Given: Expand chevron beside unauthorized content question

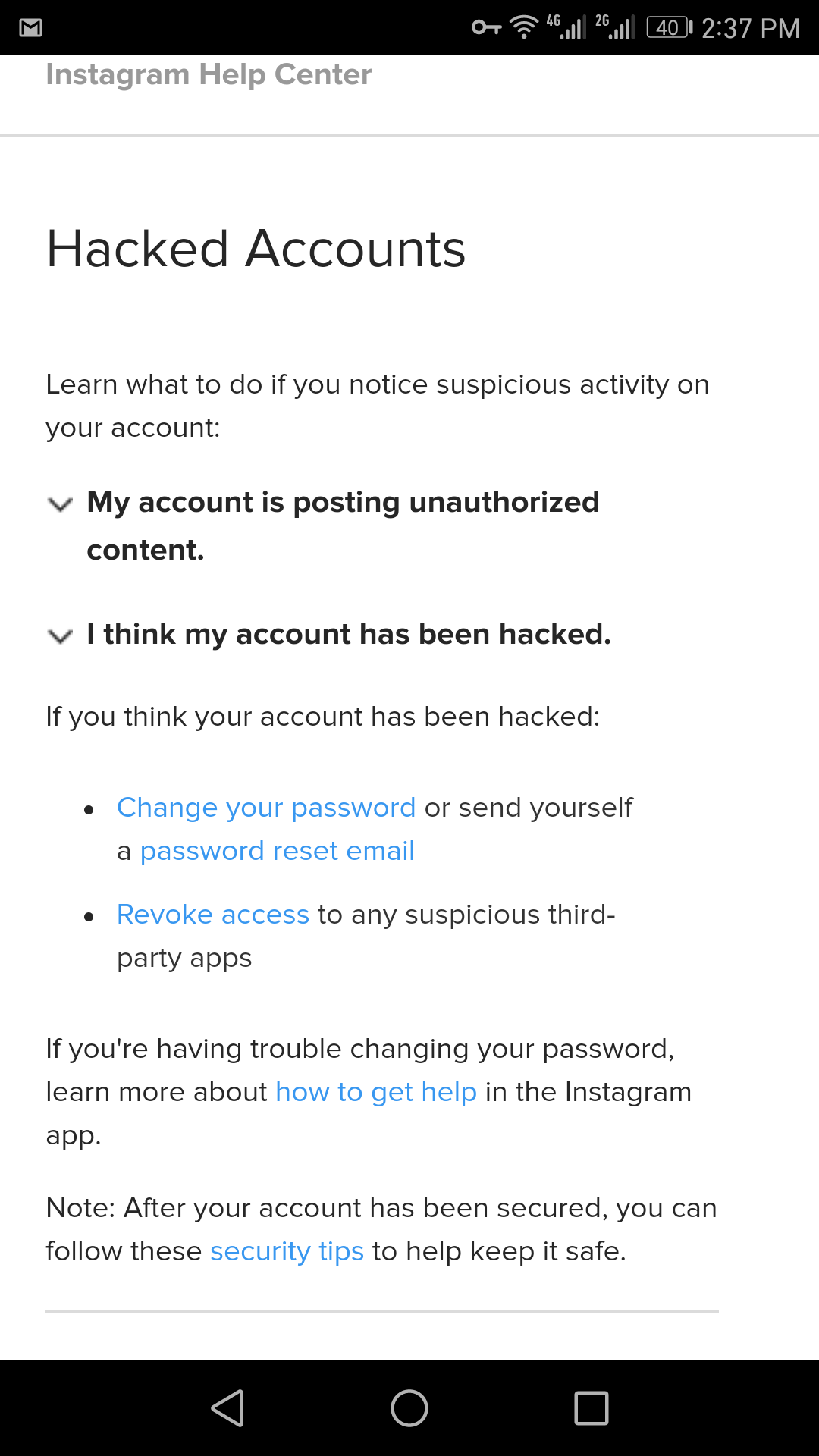Looking at the screenshot, I should [x=60, y=504].
